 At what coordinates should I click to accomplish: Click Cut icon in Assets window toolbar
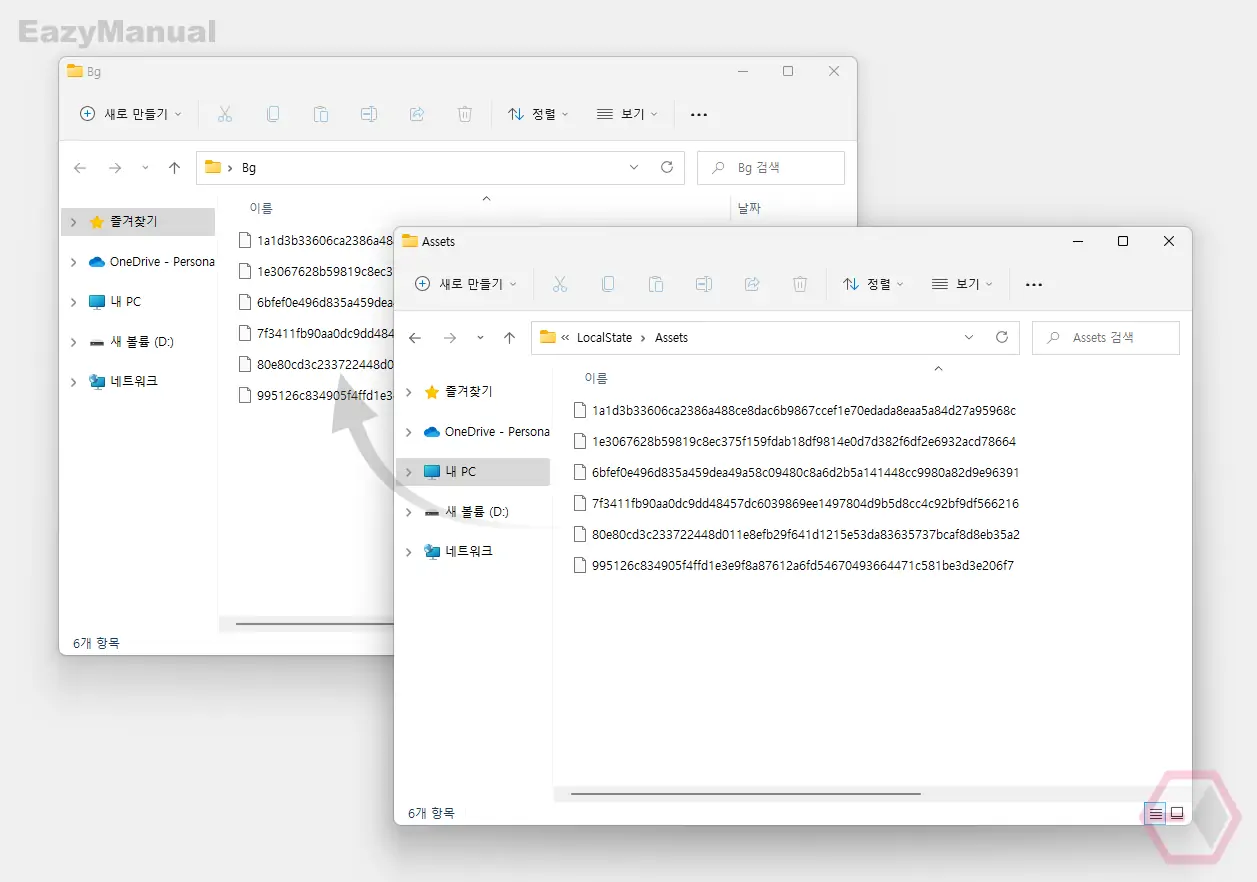(x=560, y=284)
